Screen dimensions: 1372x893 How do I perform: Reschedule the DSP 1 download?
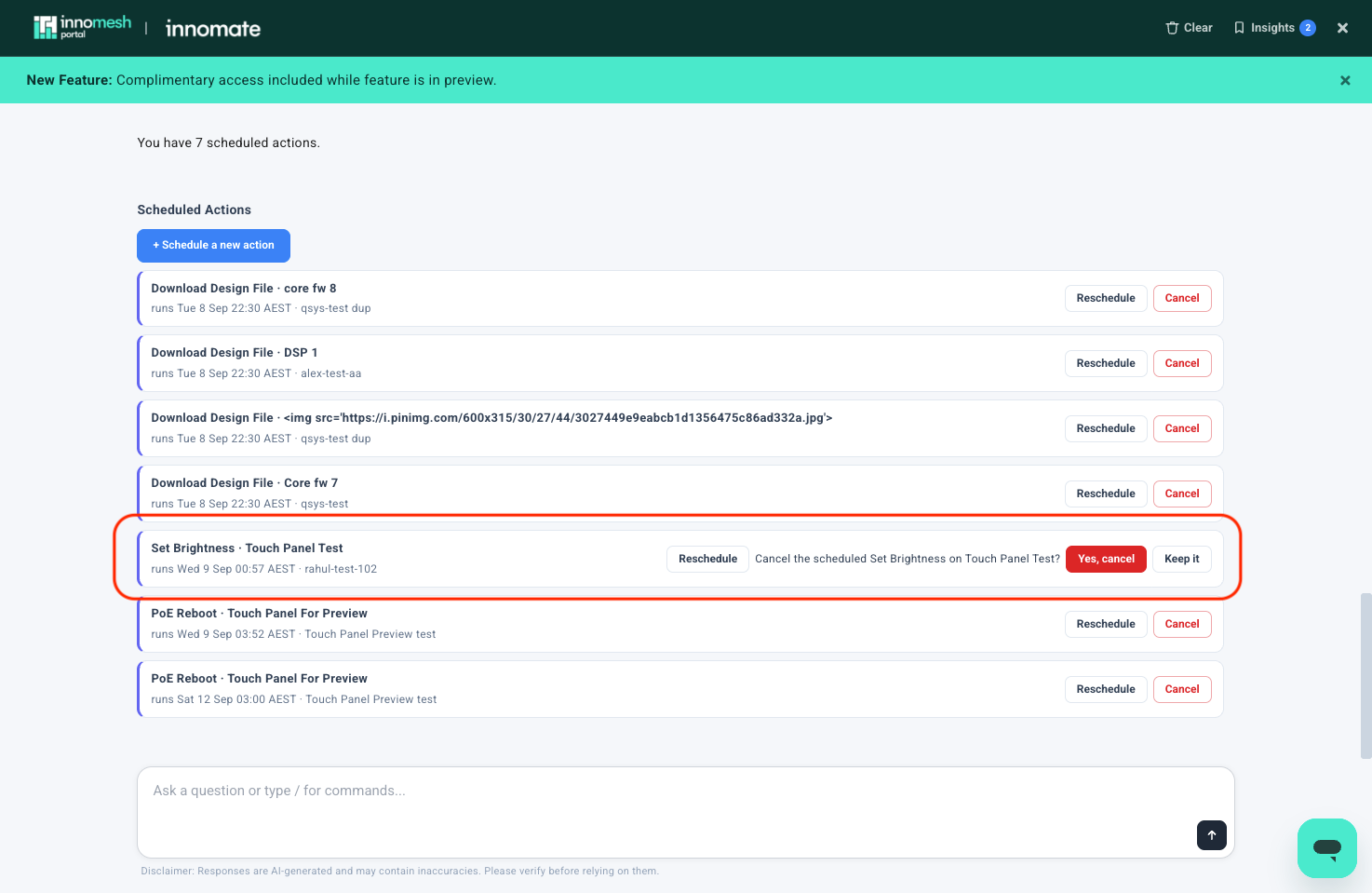tap(1106, 363)
